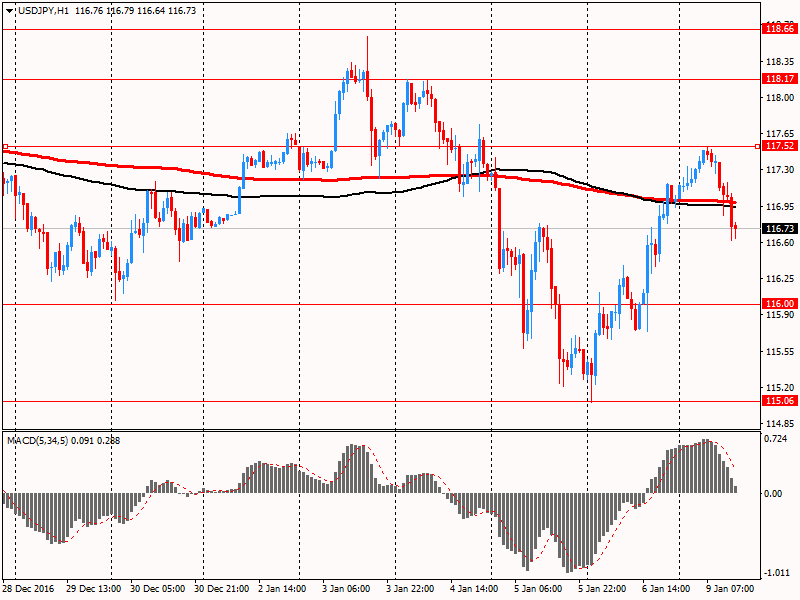Viewport: 800px width, 600px height.
Task: Click the 30 Dec 21:00 time label
Action: (x=222, y=588)
